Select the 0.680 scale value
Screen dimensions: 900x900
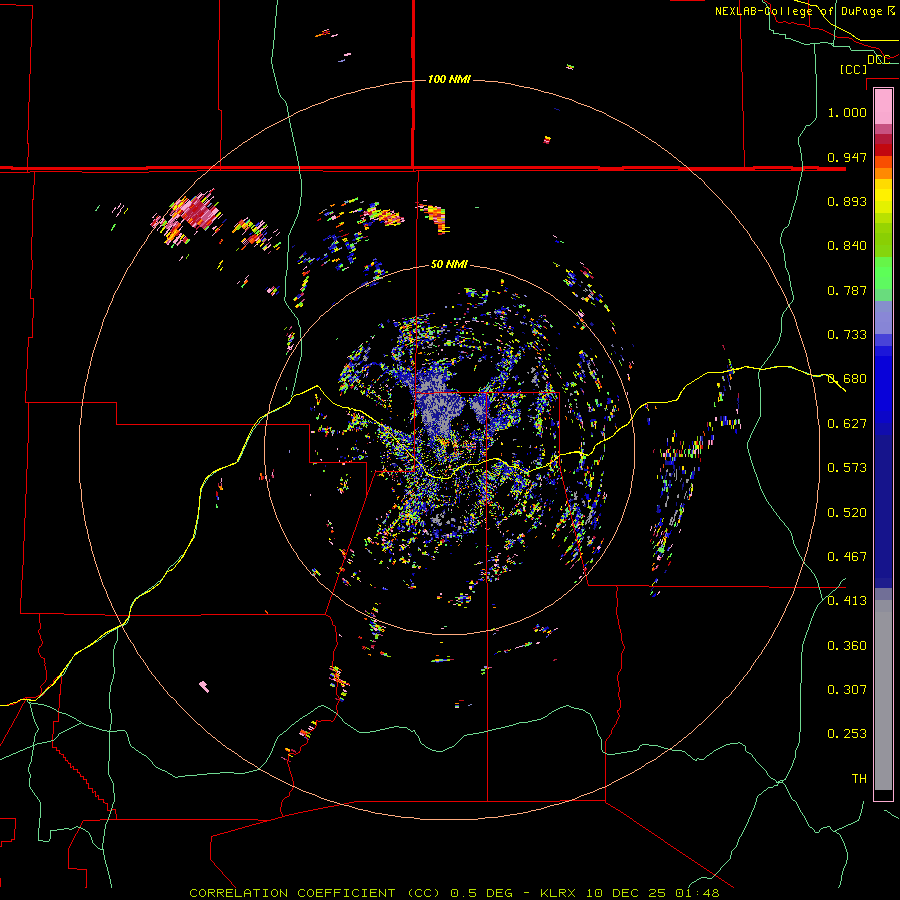pyautogui.click(x=847, y=379)
